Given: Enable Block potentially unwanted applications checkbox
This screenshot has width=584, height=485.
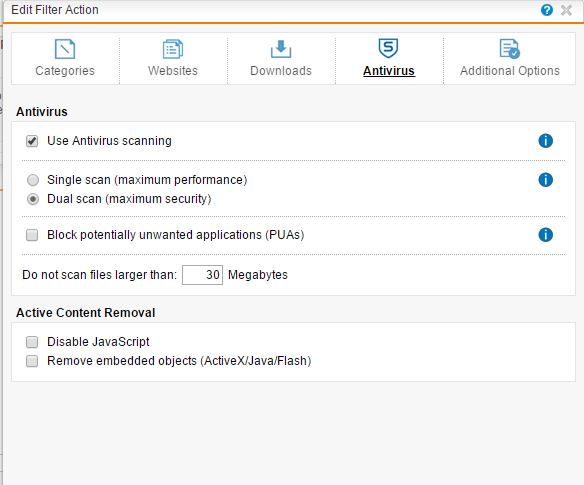Looking at the screenshot, I should pyautogui.click(x=32, y=235).
